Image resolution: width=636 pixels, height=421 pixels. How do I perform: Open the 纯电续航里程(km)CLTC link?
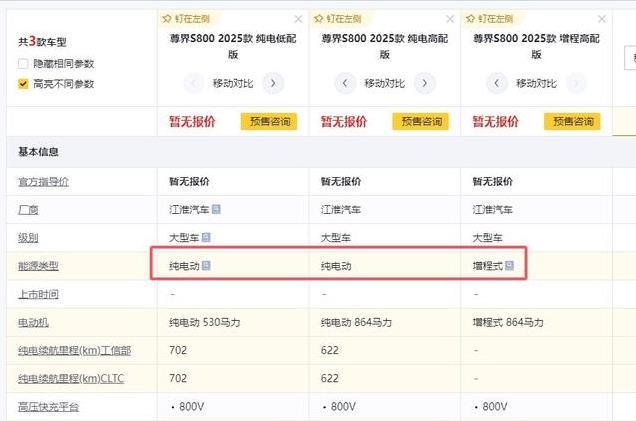(71, 378)
